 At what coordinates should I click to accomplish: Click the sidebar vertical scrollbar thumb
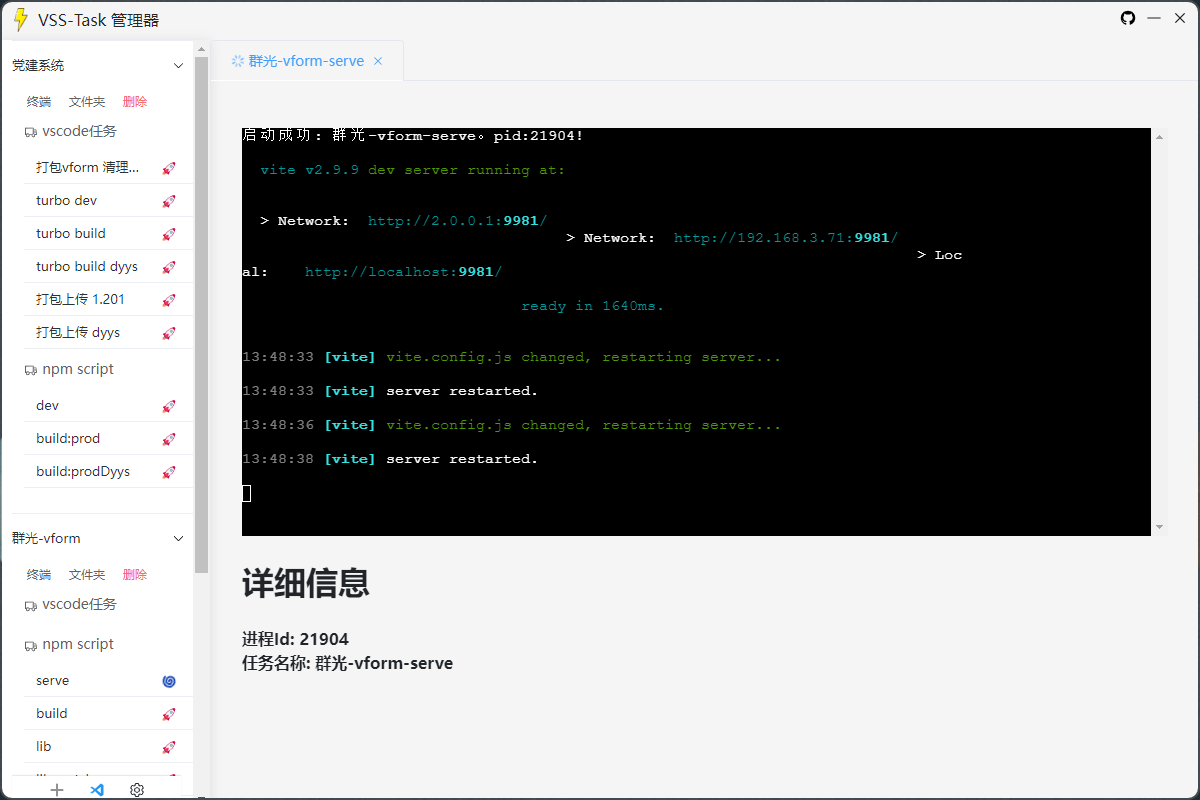[x=201, y=314]
